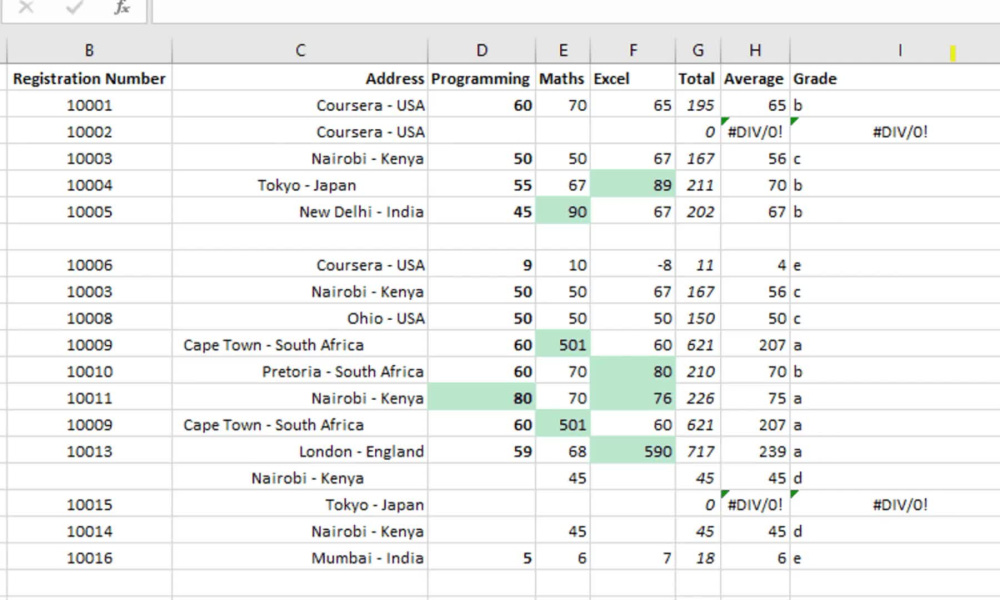Click the Programming header cell
The image size is (1000, 600).
tap(482, 78)
